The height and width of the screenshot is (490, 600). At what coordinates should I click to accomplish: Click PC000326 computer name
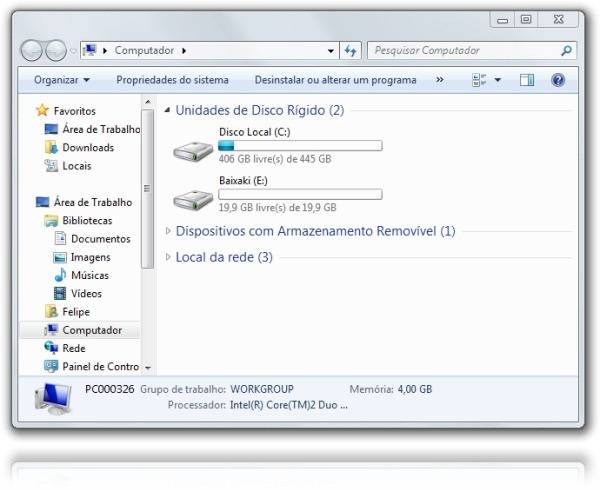(109, 389)
